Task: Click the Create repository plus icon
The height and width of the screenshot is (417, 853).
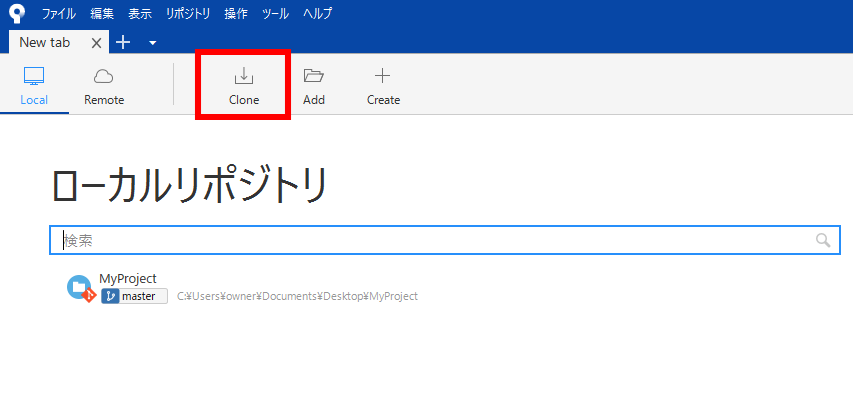Action: point(383,76)
